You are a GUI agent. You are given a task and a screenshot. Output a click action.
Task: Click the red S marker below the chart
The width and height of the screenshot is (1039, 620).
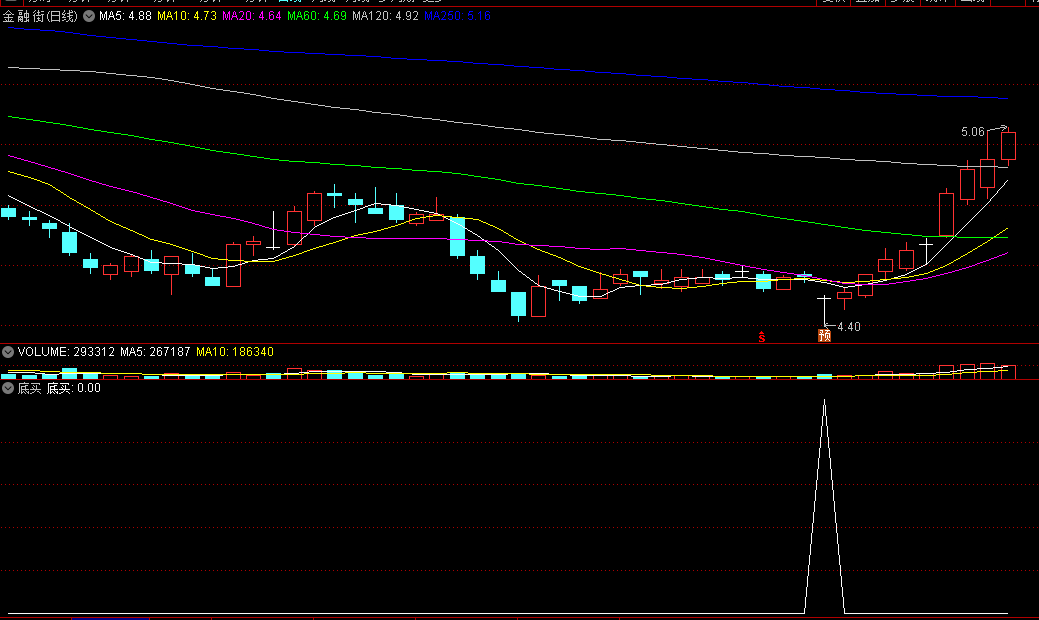(762, 337)
